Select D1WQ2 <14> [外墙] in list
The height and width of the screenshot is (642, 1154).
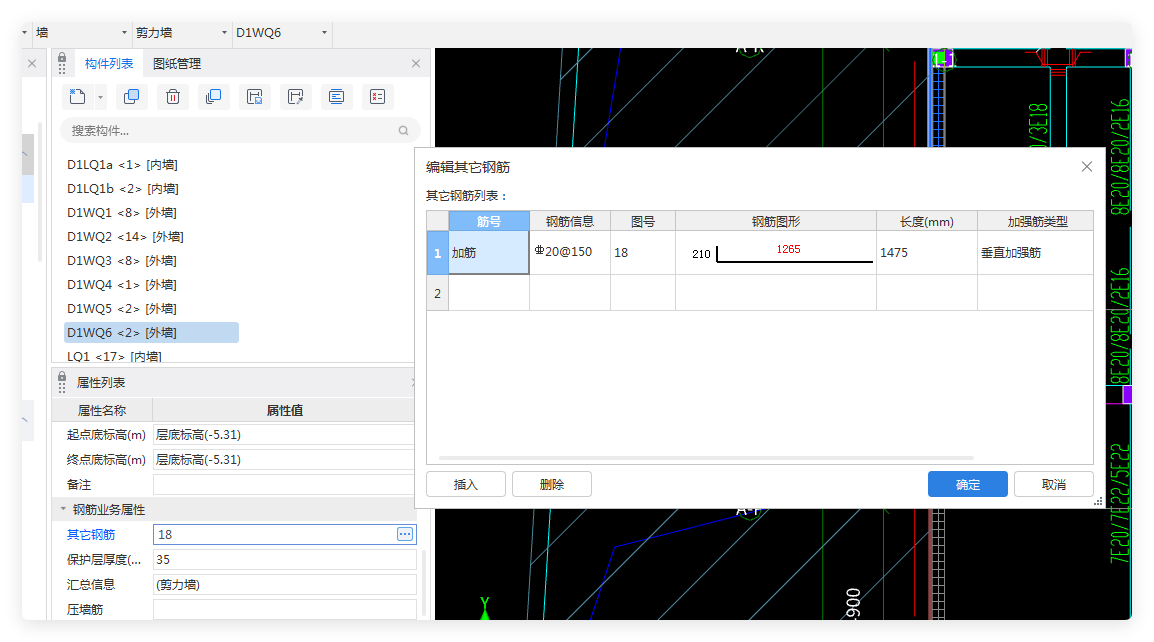(125, 237)
